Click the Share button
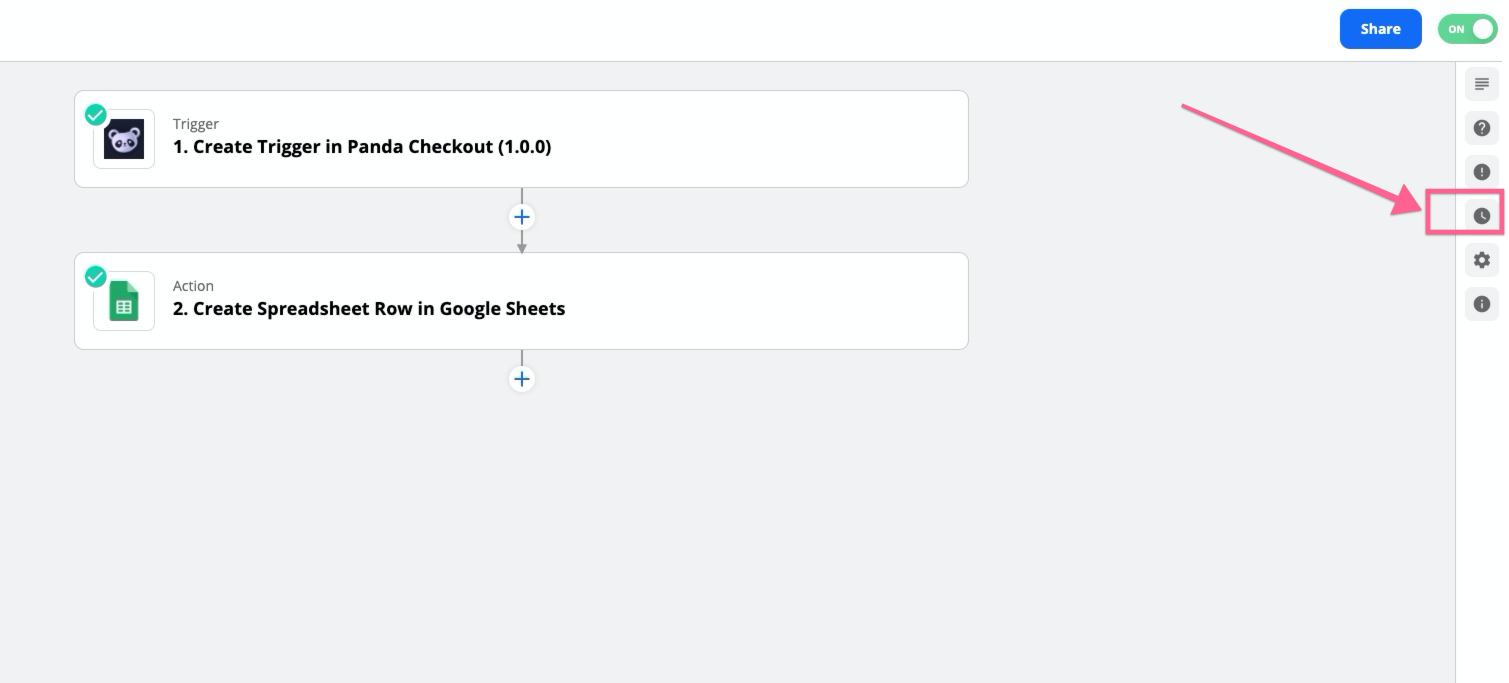 1380,29
